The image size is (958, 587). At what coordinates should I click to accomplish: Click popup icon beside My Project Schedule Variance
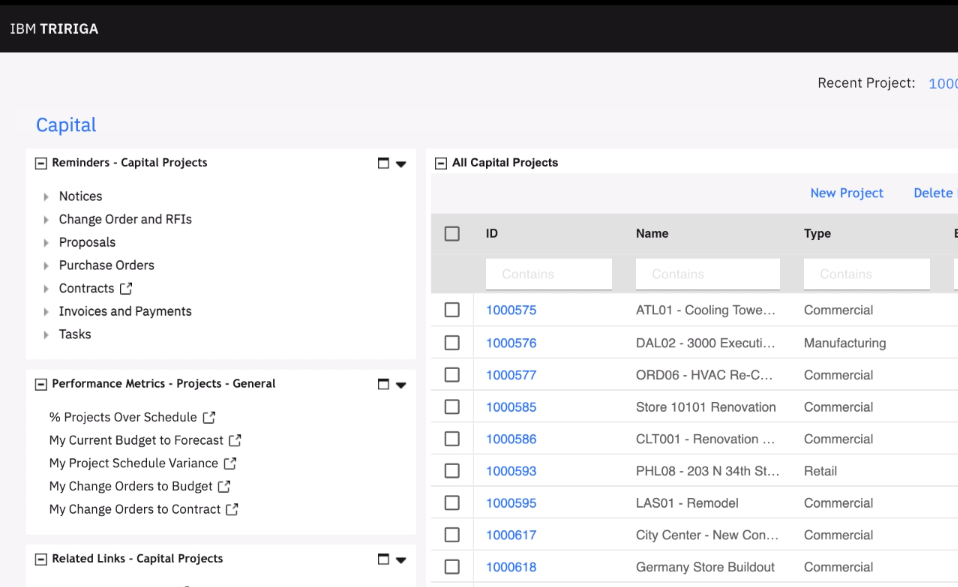[230, 464]
